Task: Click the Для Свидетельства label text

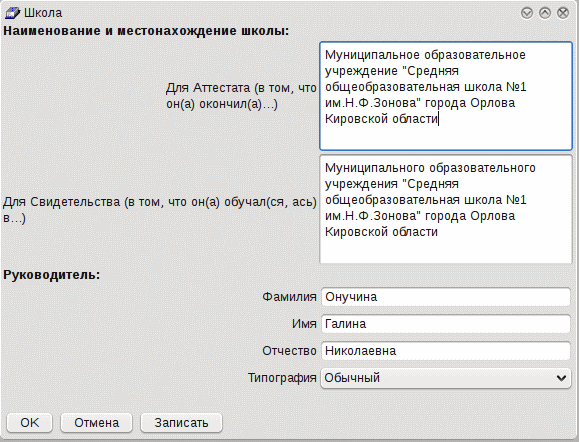Action: pyautogui.click(x=160, y=209)
